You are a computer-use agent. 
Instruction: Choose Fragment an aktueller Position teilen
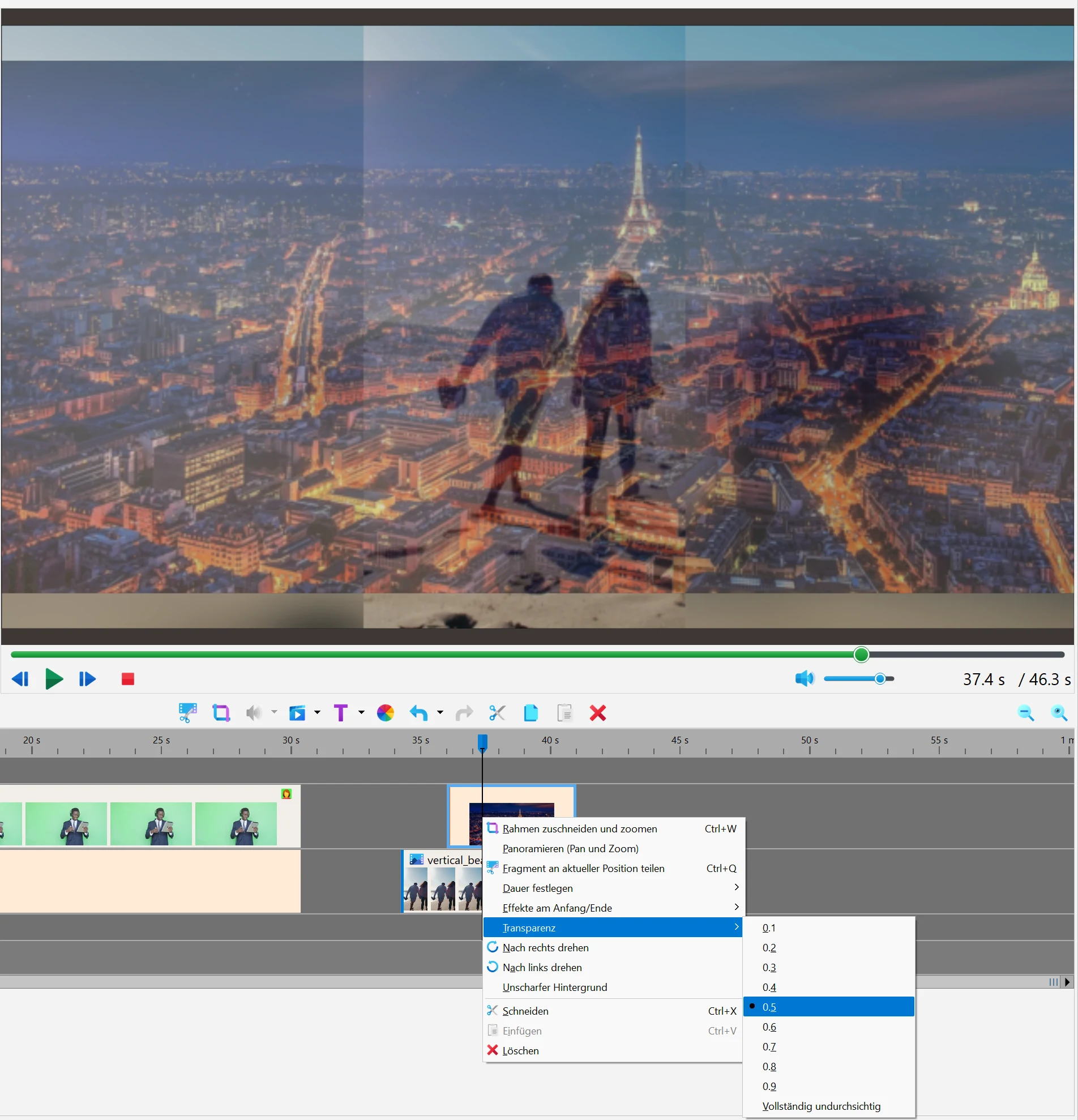click(613, 869)
